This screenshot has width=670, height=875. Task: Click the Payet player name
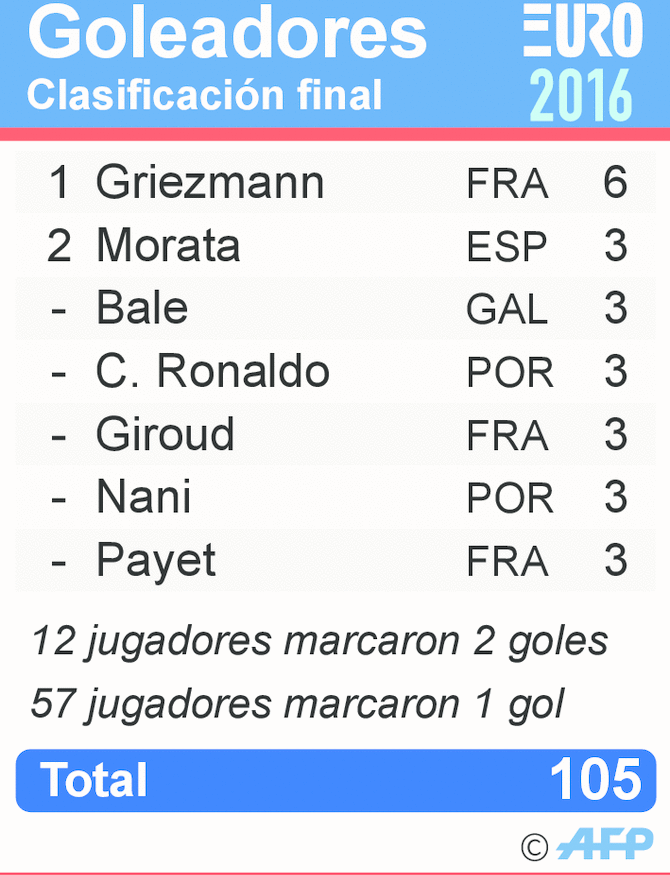(156, 561)
